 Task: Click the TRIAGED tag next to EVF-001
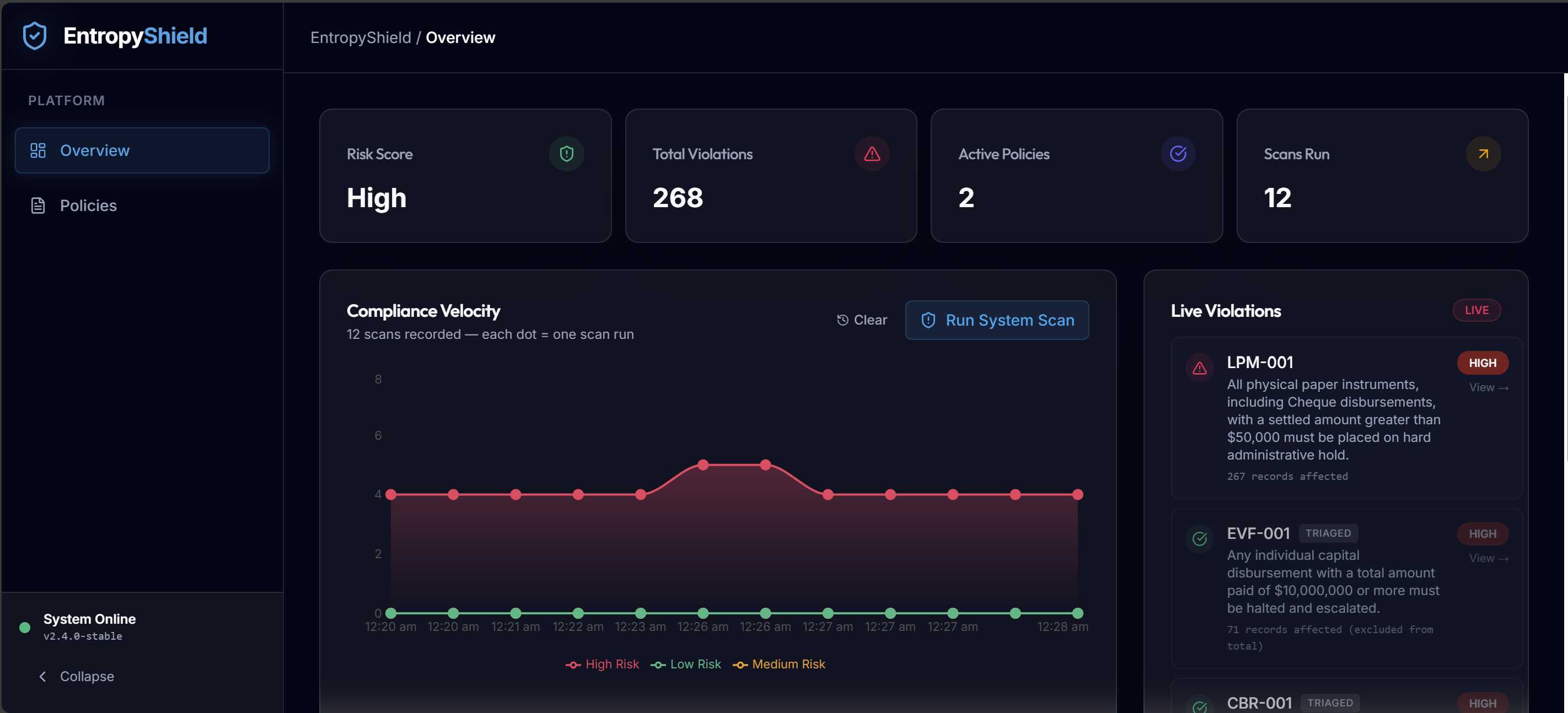click(x=1328, y=533)
